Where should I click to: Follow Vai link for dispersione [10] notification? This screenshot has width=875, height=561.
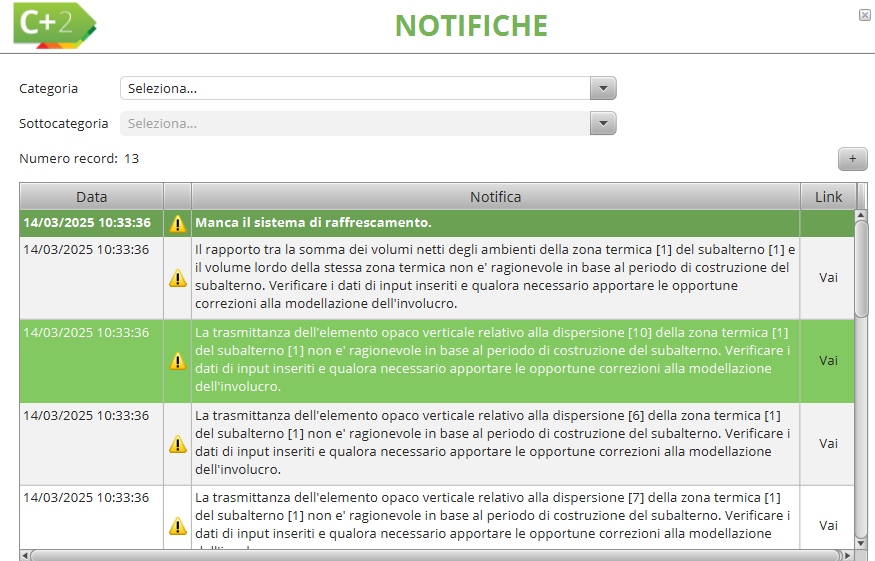828,361
